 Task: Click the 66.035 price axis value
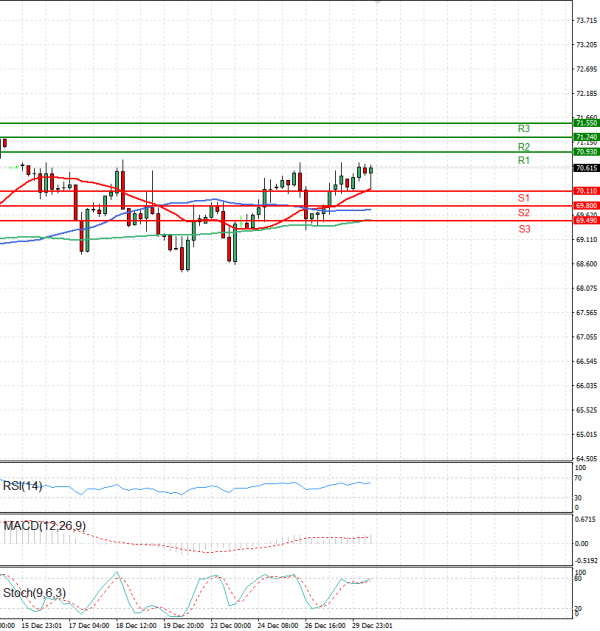[586, 386]
